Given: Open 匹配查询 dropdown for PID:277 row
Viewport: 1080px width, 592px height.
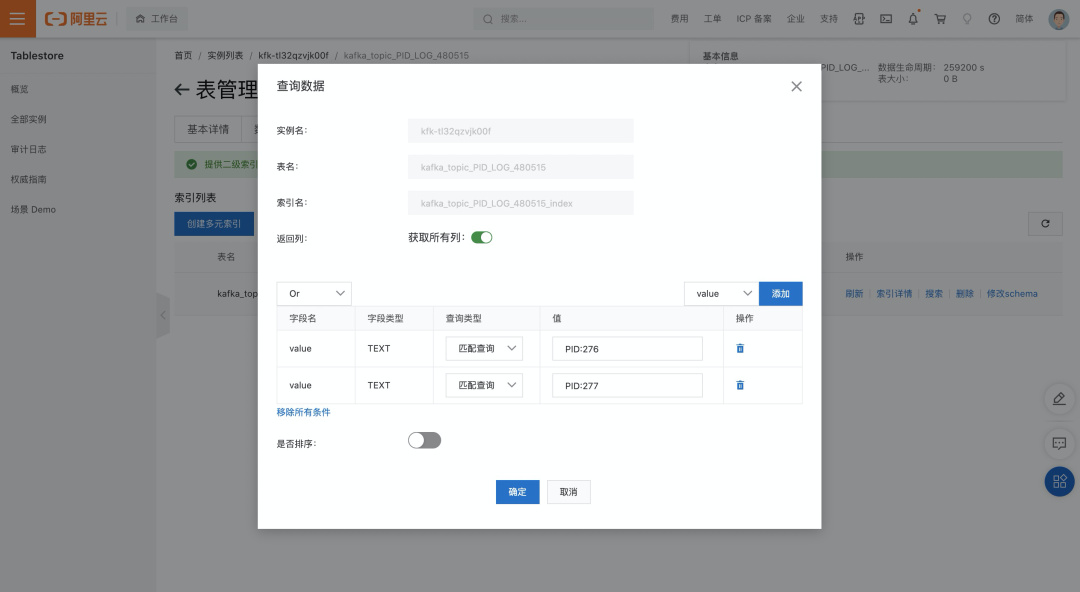Looking at the screenshot, I should [x=484, y=385].
